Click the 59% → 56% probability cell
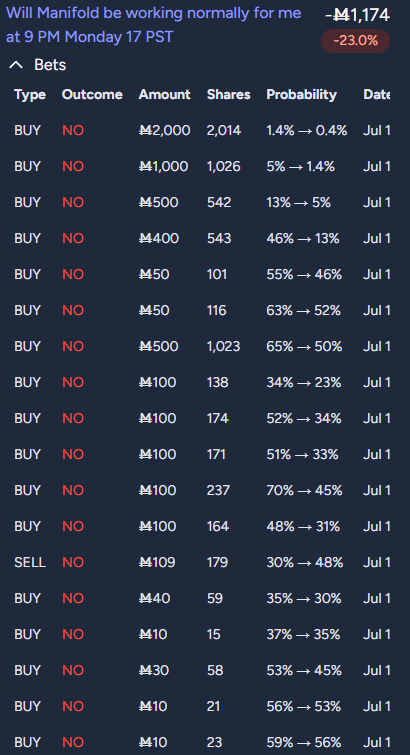 pos(304,742)
